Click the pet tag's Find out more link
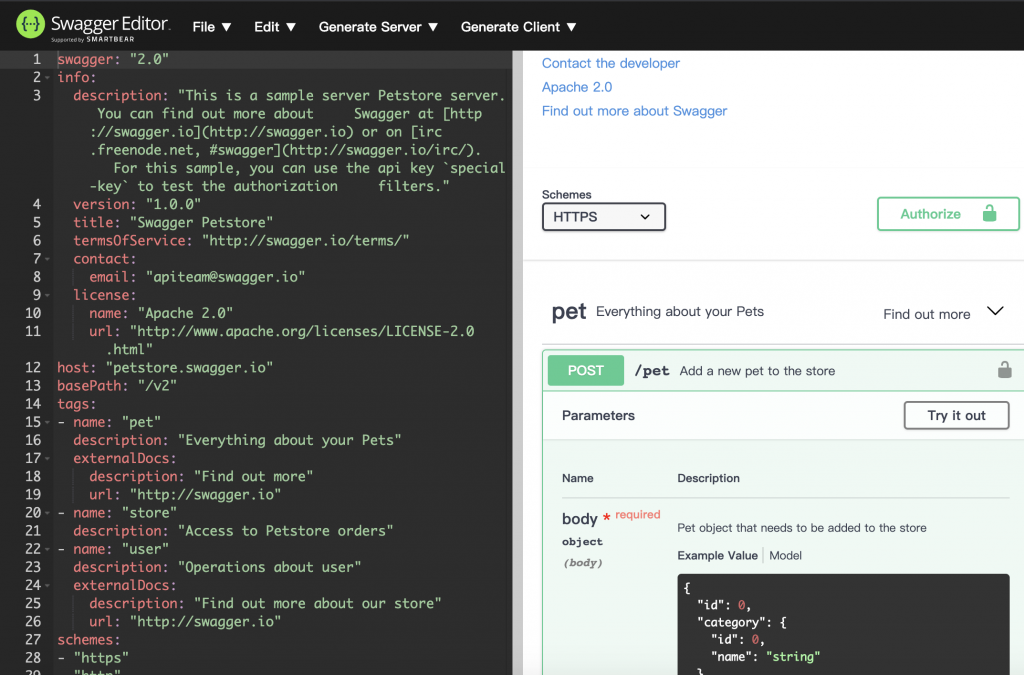The image size is (1024, 675). [x=926, y=314]
